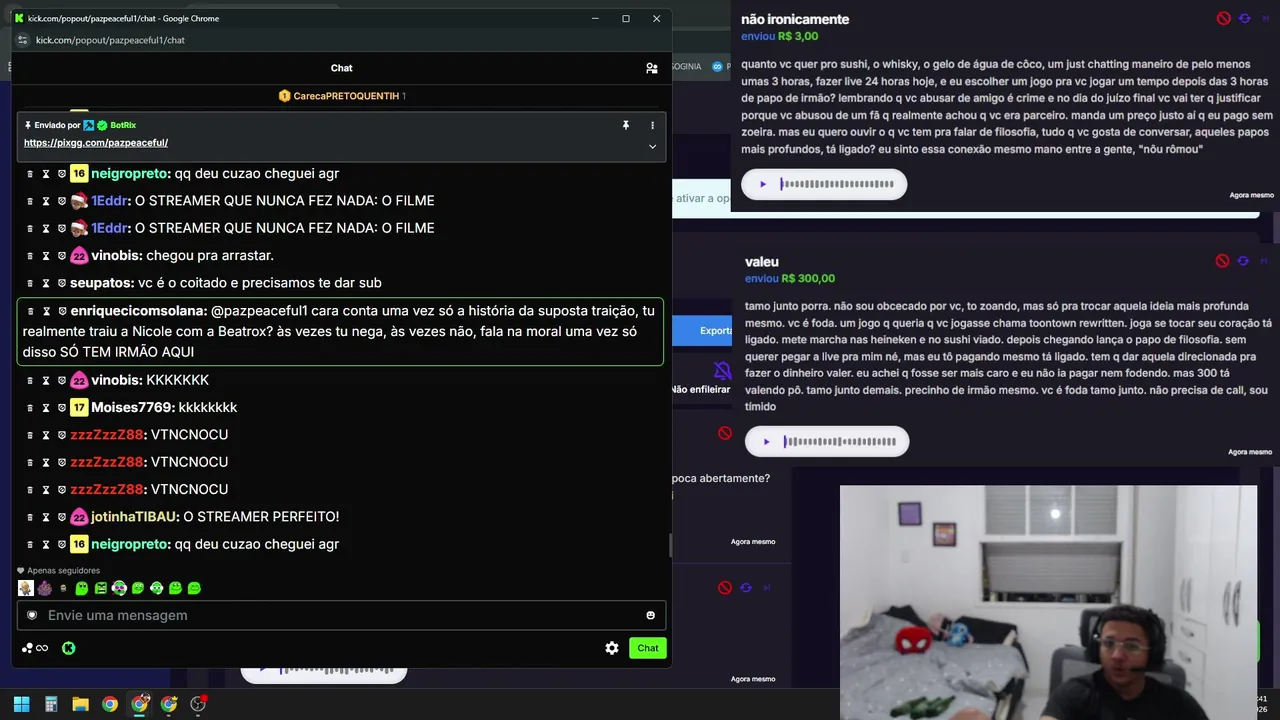Open the chat user list icon

coord(651,68)
